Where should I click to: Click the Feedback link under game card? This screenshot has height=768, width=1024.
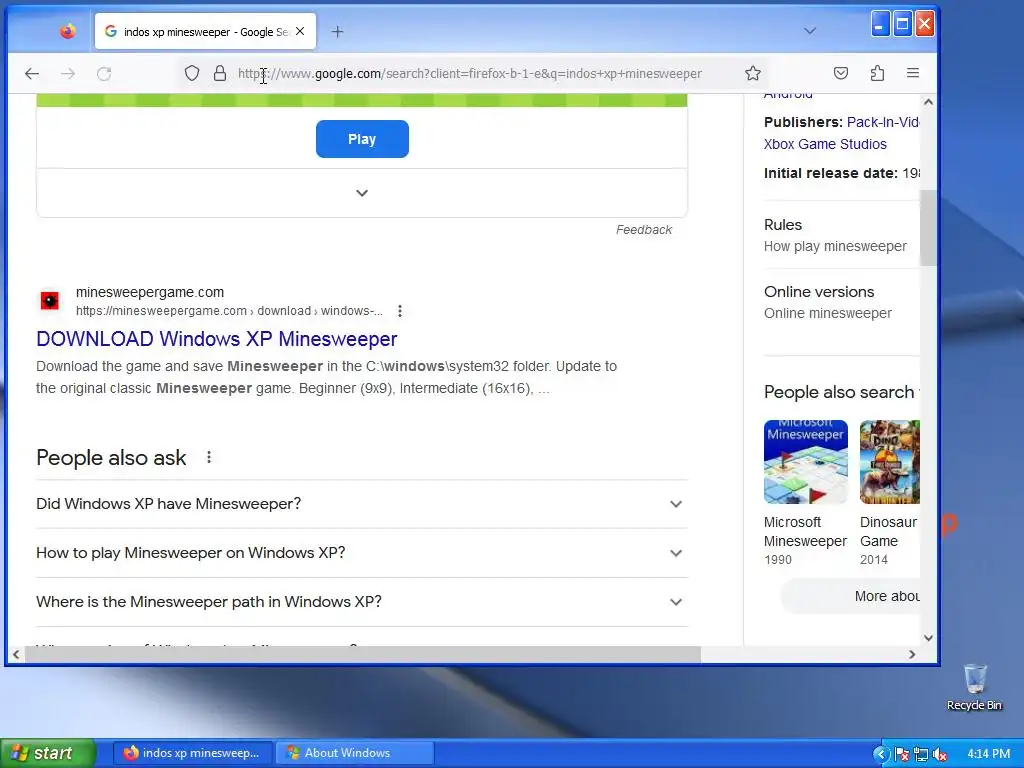click(643, 230)
